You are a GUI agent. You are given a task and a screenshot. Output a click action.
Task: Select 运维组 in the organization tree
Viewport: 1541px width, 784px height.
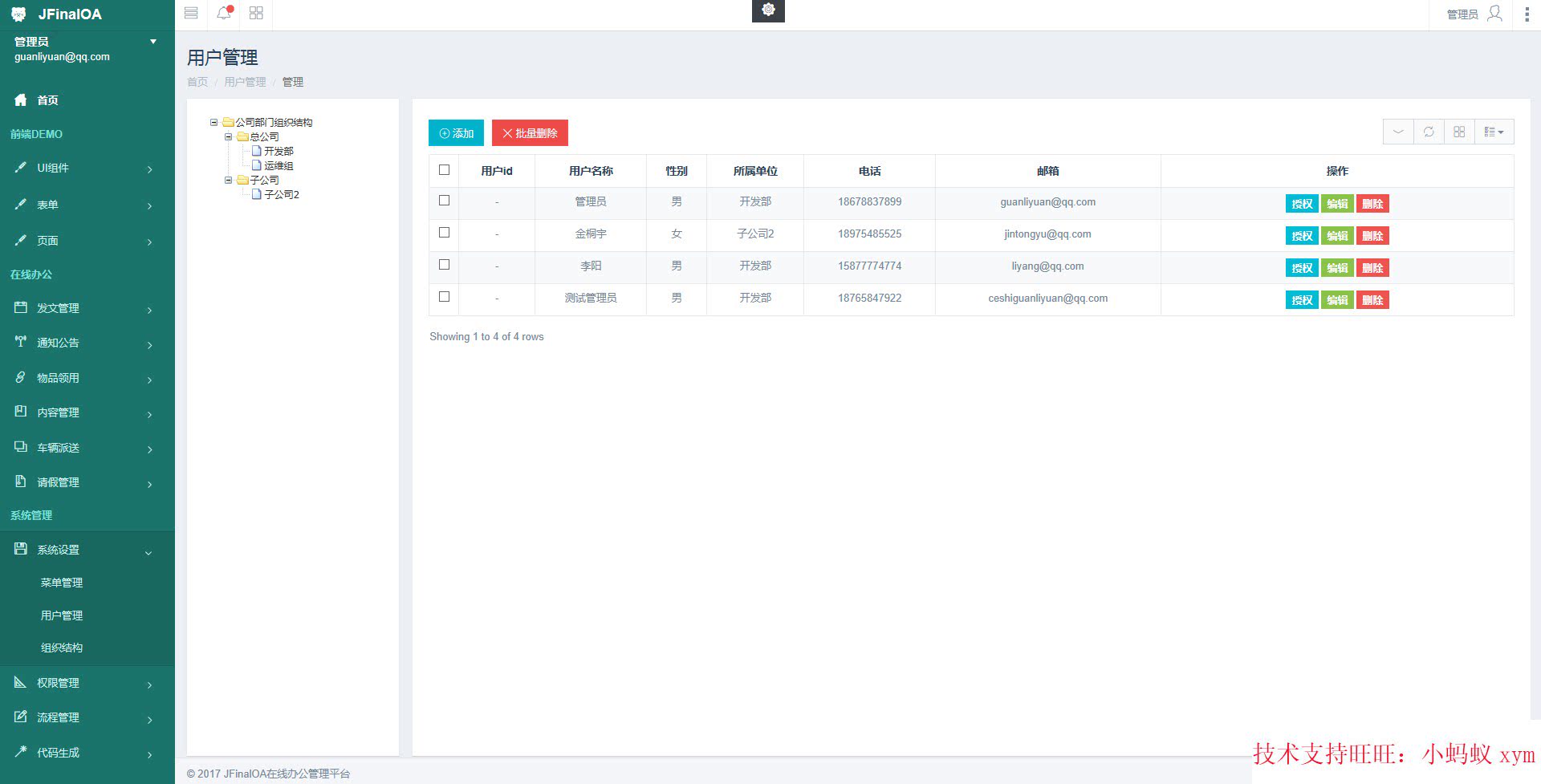click(279, 165)
